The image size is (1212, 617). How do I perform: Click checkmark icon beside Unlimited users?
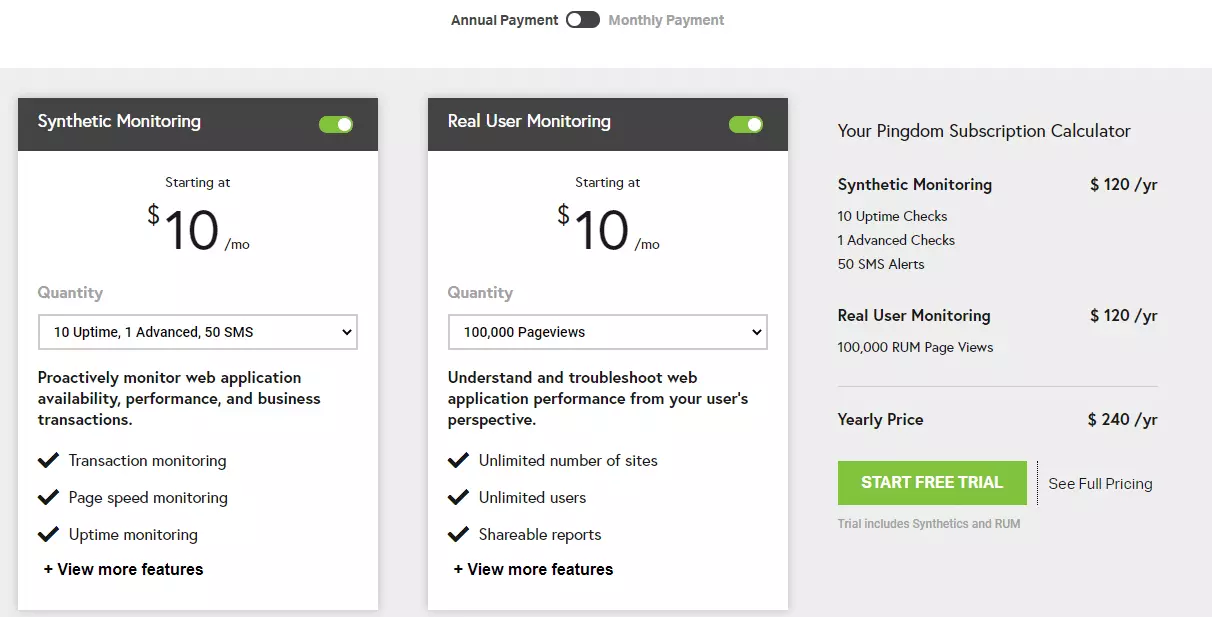[x=458, y=497]
